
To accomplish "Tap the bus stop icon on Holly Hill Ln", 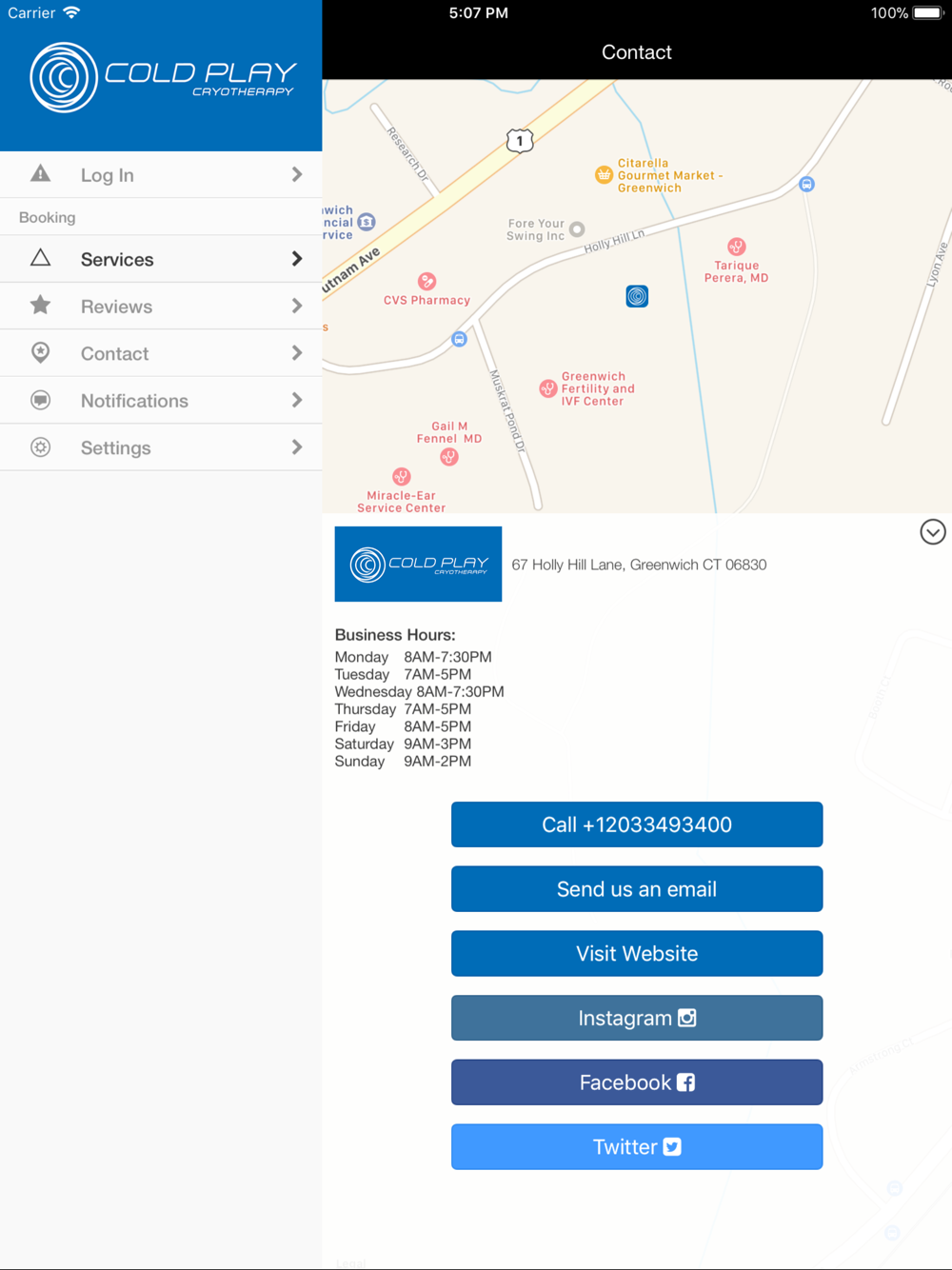I will [806, 184].
